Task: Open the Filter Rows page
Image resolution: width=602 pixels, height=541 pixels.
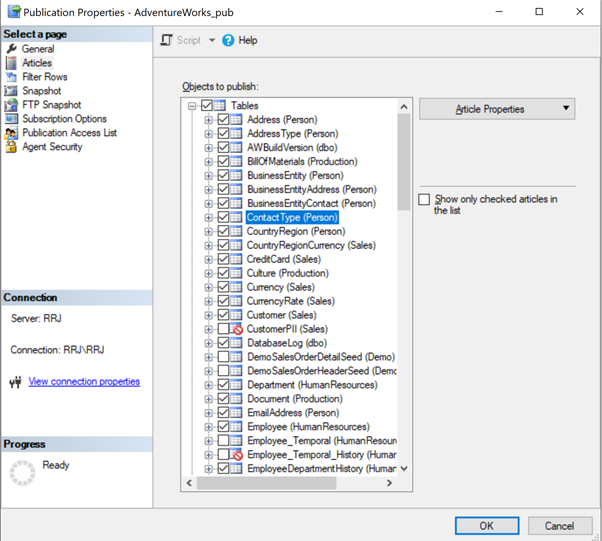Action: 45,77
